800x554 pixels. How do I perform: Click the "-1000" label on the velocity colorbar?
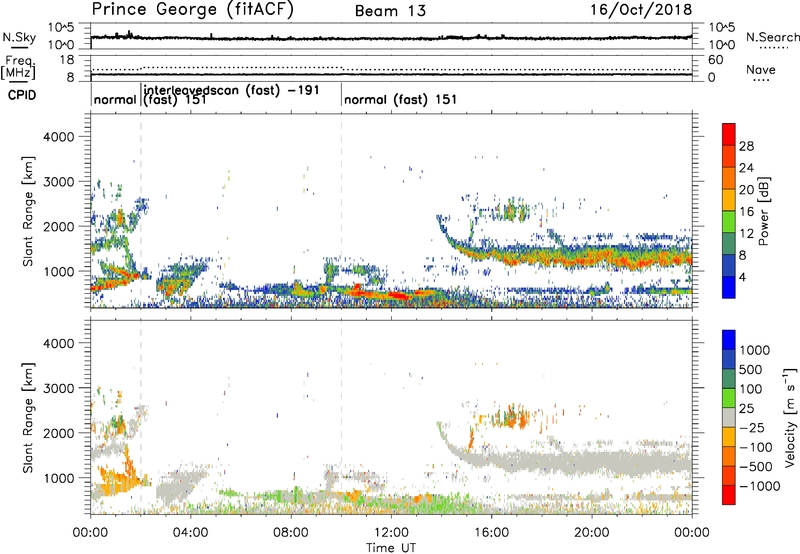(x=760, y=486)
